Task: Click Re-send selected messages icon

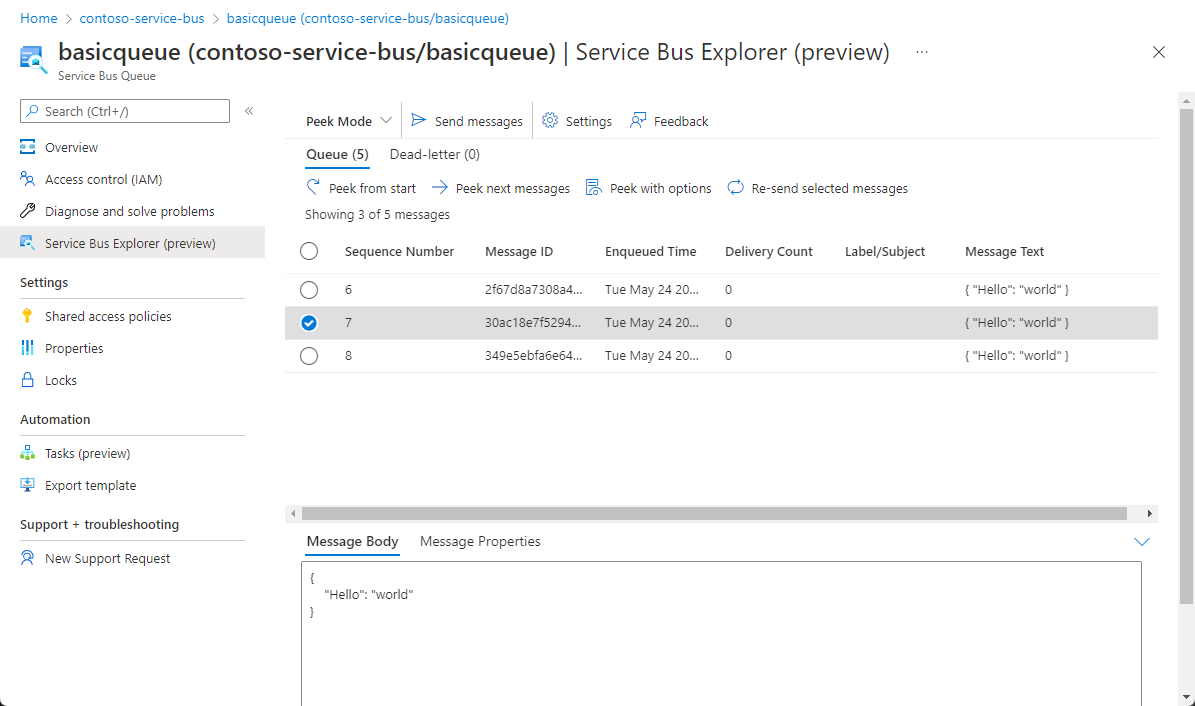Action: tap(736, 187)
